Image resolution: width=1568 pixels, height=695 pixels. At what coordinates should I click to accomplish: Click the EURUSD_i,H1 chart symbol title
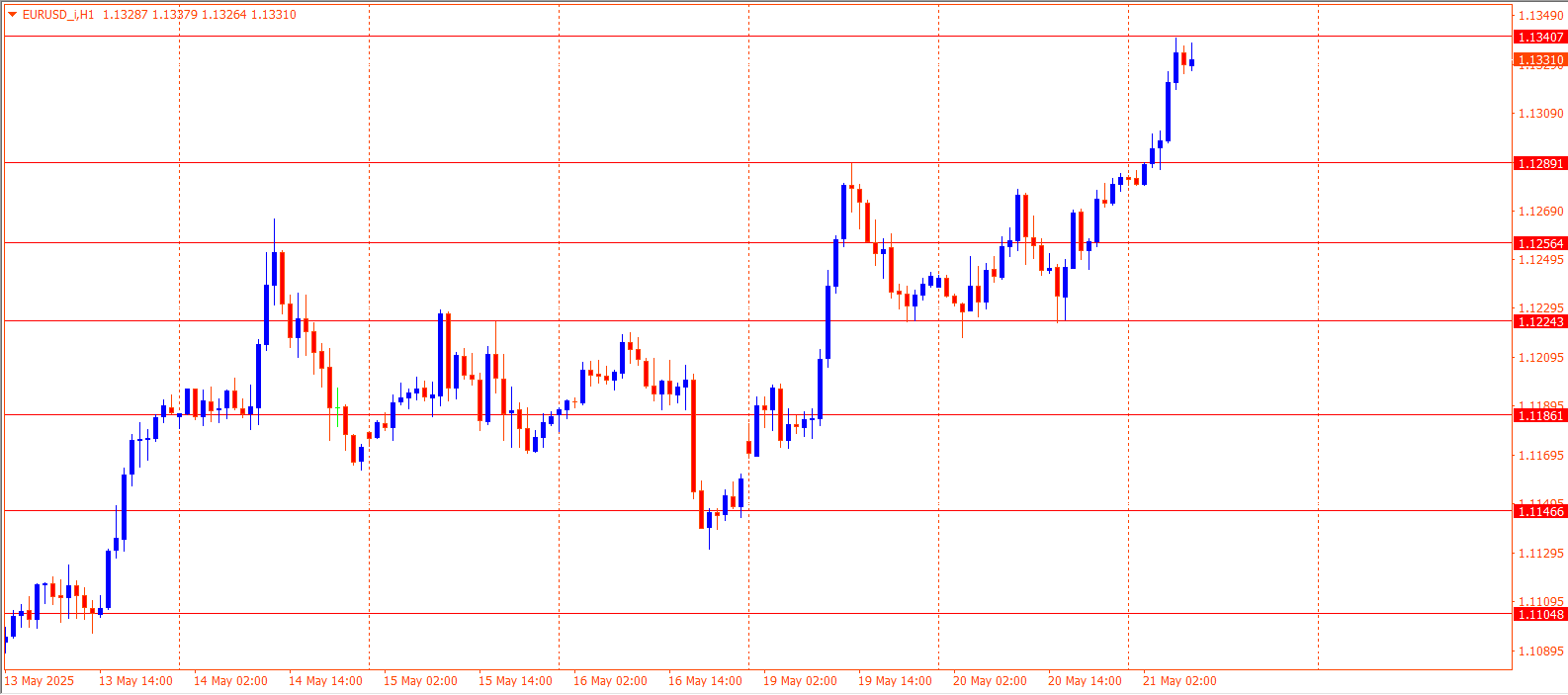[x=58, y=15]
